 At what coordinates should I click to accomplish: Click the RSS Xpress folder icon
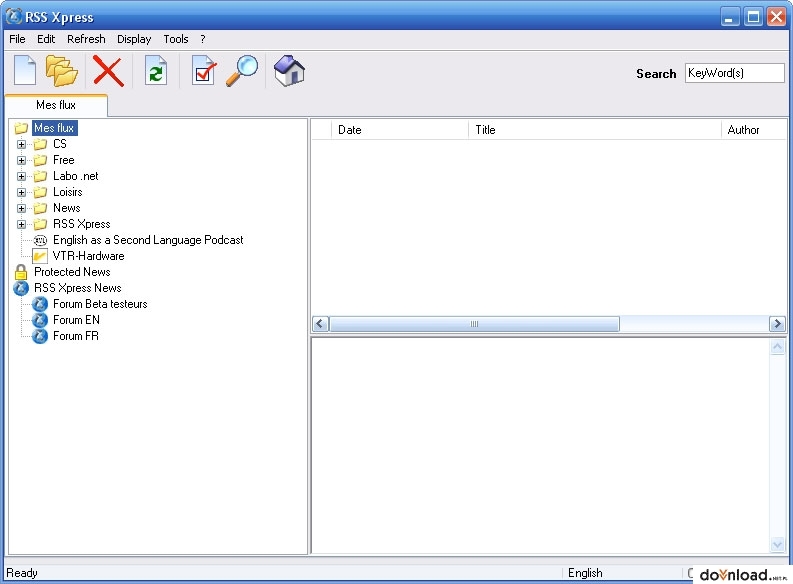tap(40, 224)
